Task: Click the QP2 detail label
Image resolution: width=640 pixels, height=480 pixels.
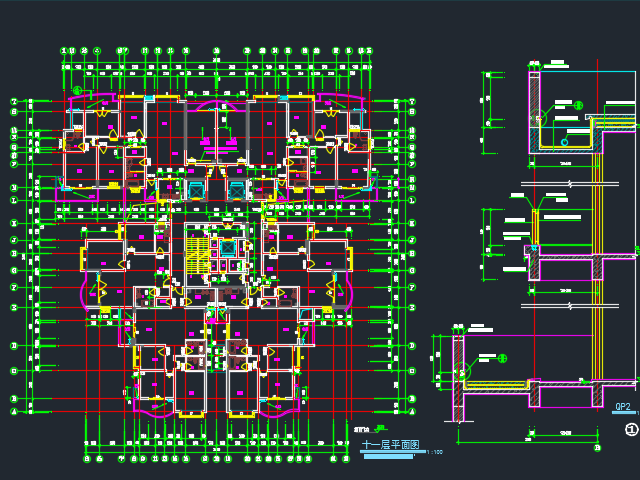Action: [622, 407]
